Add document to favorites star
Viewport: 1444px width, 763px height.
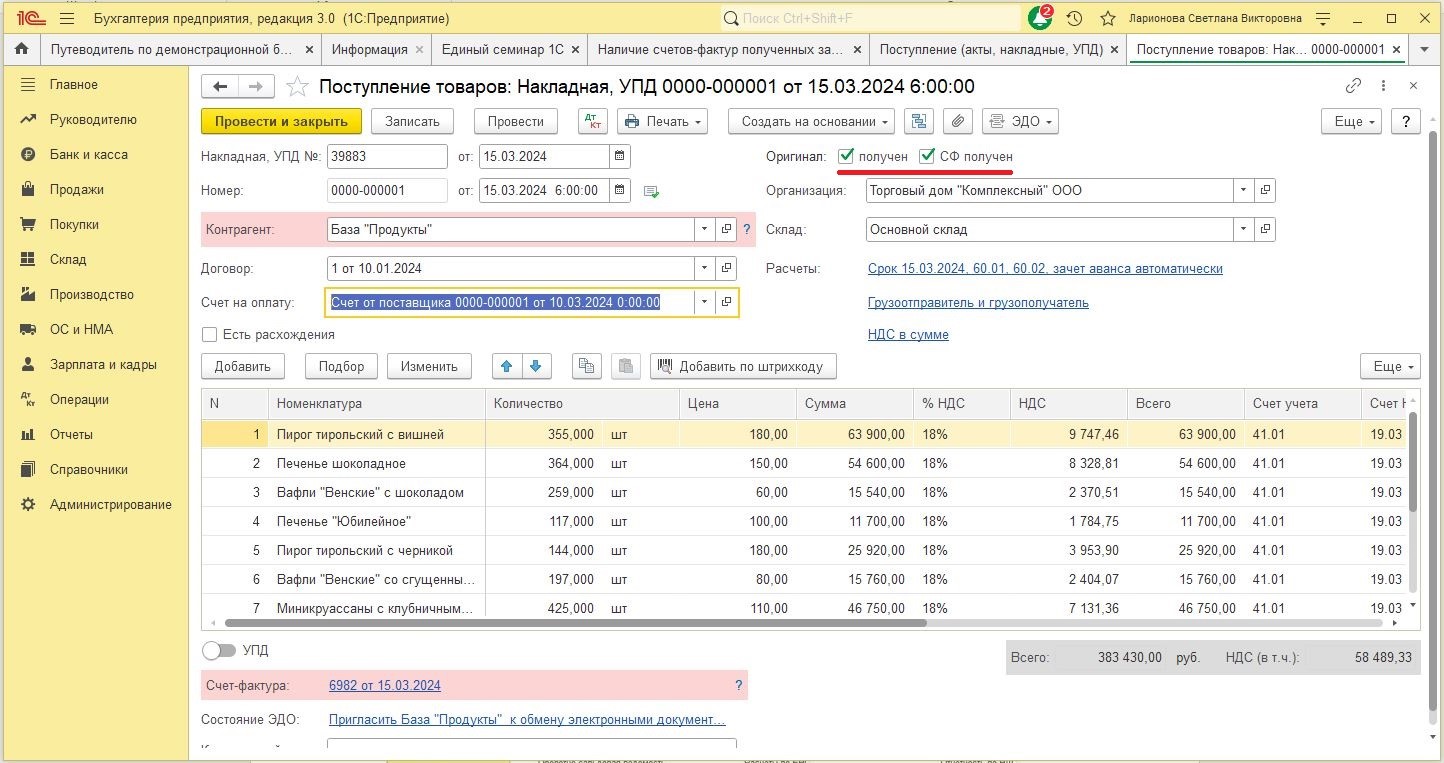296,87
